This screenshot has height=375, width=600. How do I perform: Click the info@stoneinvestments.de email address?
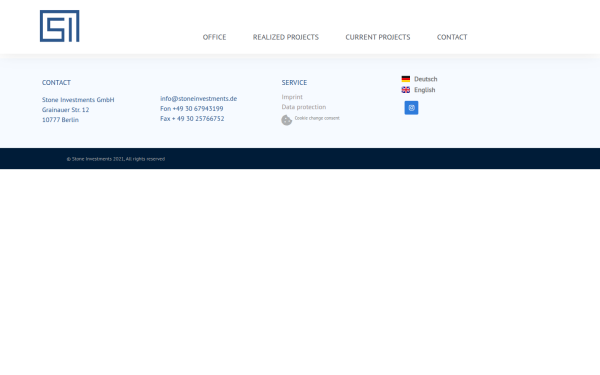(198, 98)
